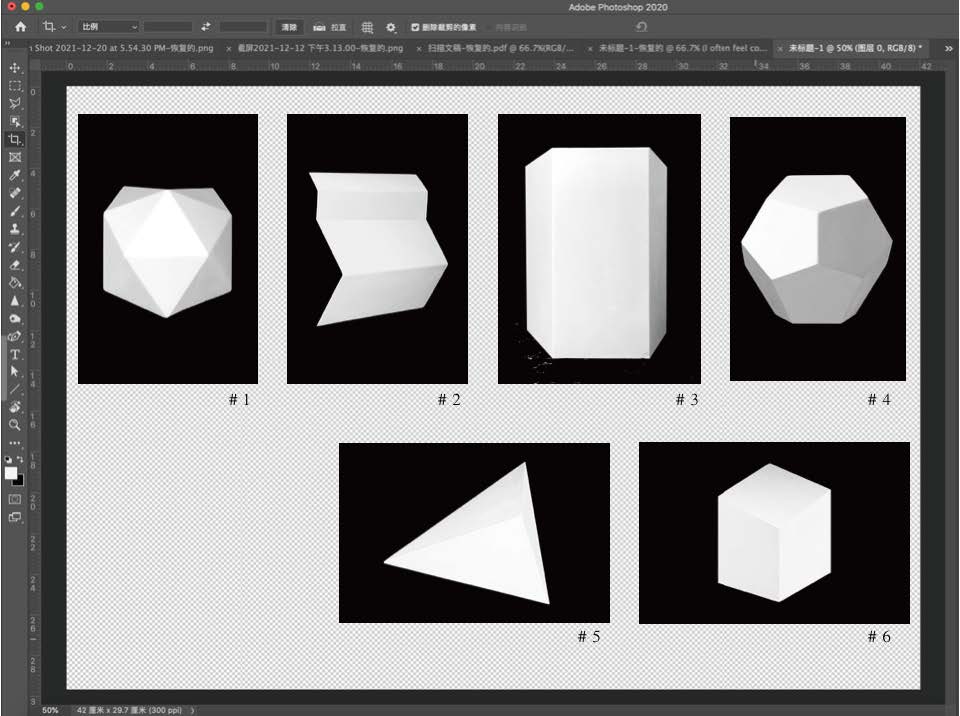Image resolution: width=960 pixels, height=716 pixels.
Task: Select the Eraser tool
Action: point(15,266)
